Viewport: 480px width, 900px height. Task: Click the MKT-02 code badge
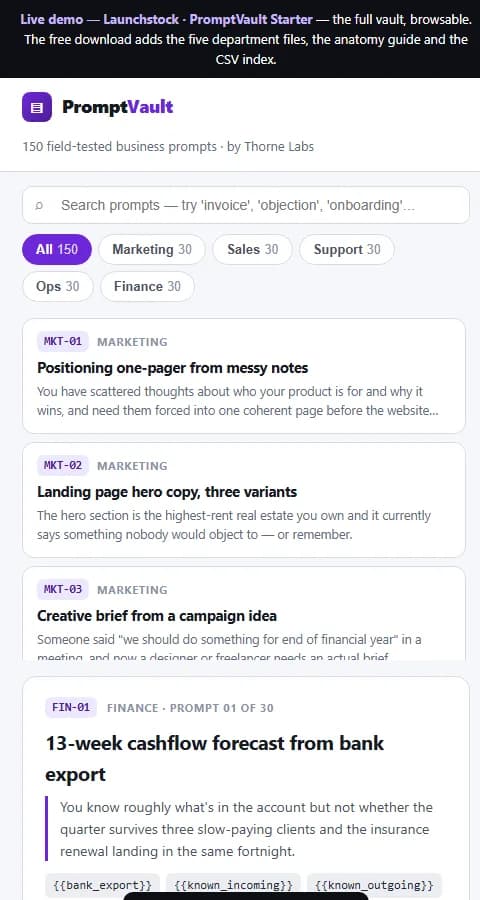click(63, 465)
